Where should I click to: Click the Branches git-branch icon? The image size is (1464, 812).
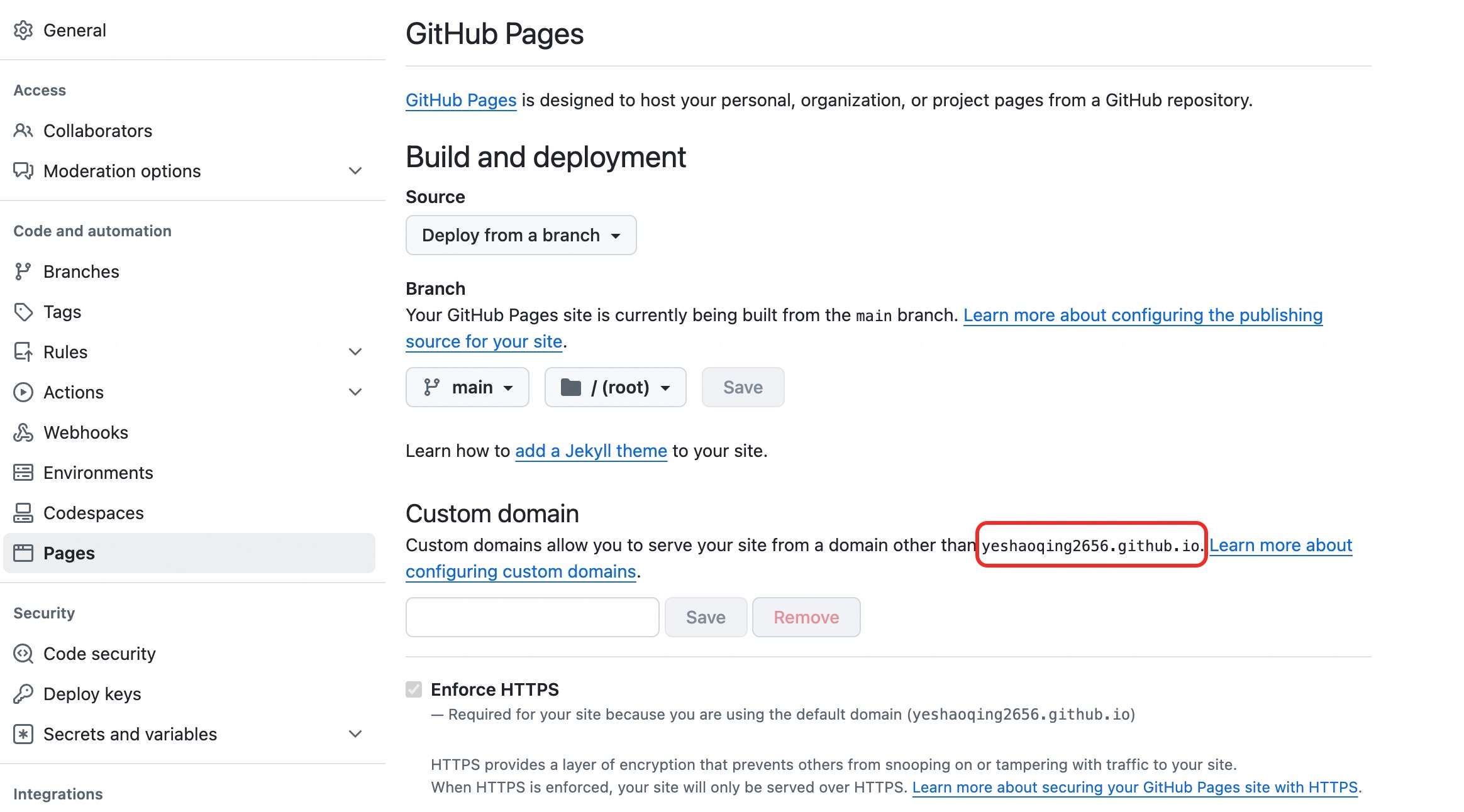point(23,272)
